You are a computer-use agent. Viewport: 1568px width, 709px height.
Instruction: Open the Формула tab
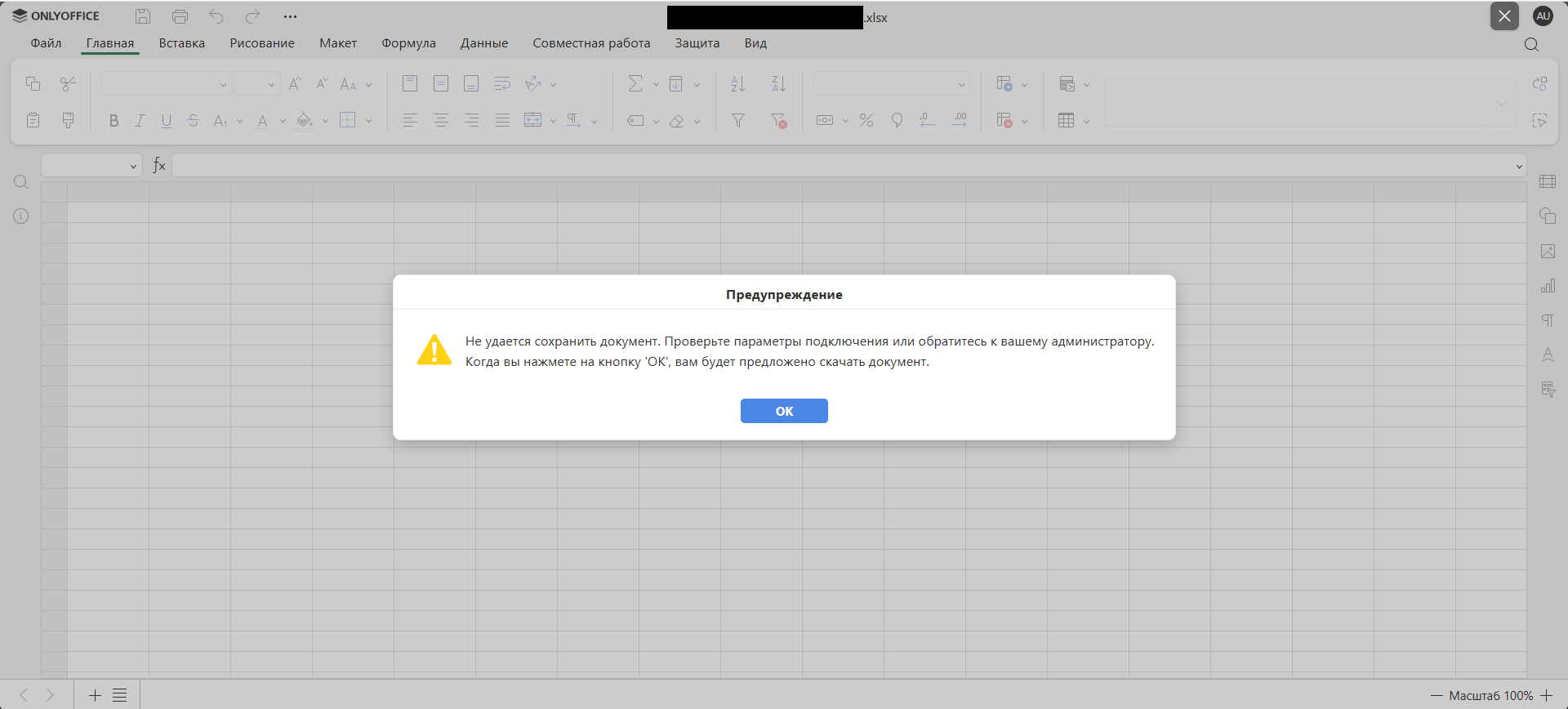tap(408, 43)
